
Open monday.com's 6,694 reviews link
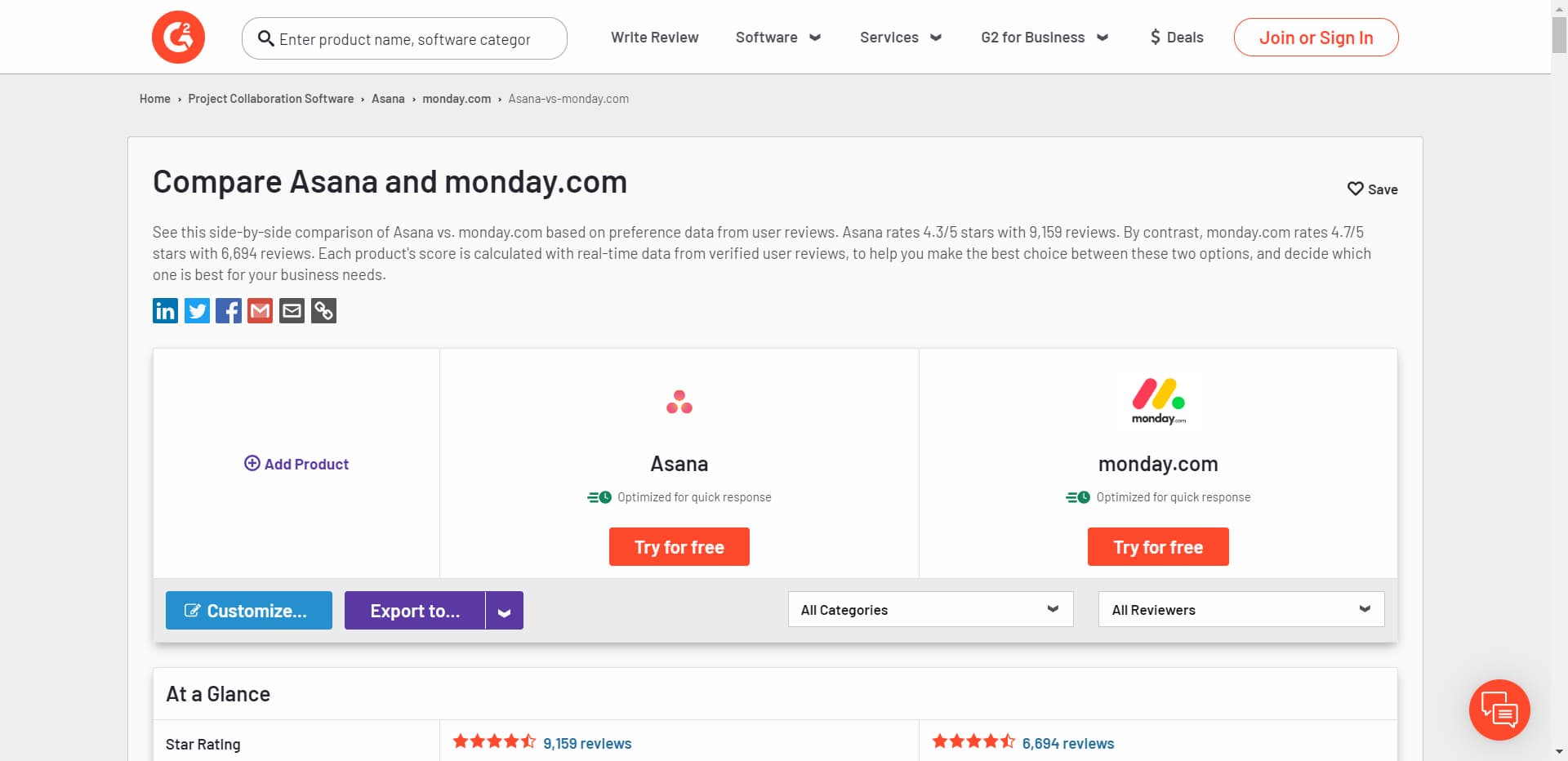click(1067, 744)
